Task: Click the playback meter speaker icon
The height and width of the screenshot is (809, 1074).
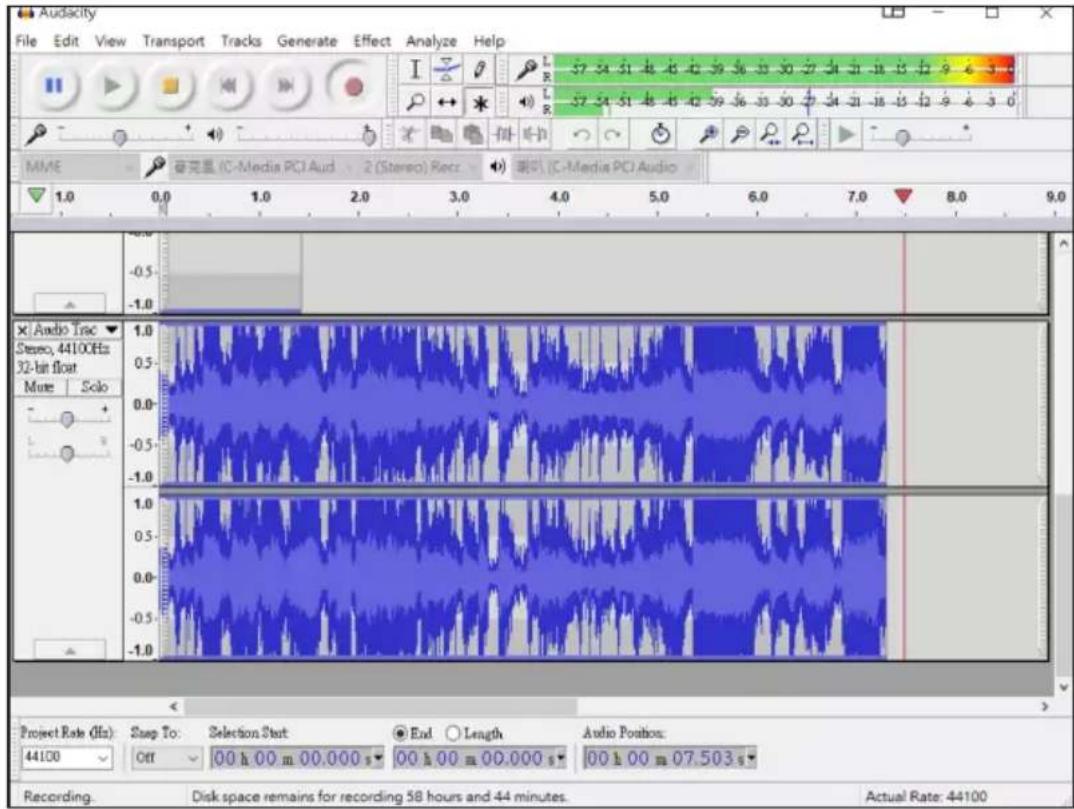Action: (x=526, y=102)
